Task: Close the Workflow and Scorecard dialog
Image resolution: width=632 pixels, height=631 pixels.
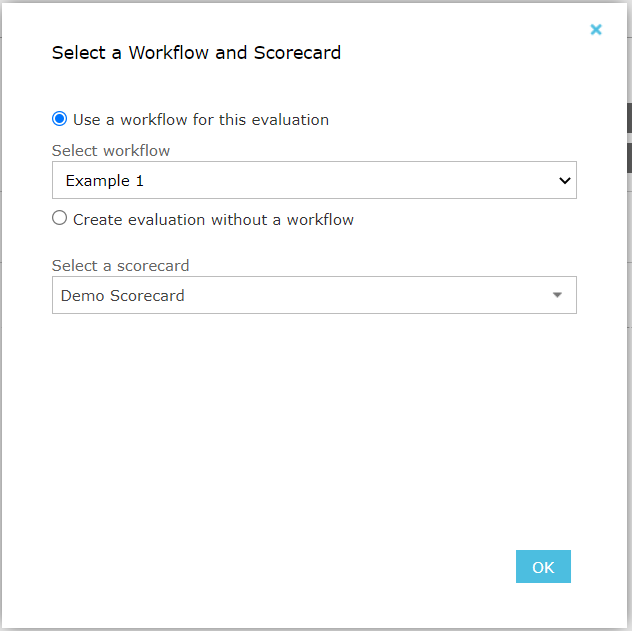Action: (x=596, y=30)
